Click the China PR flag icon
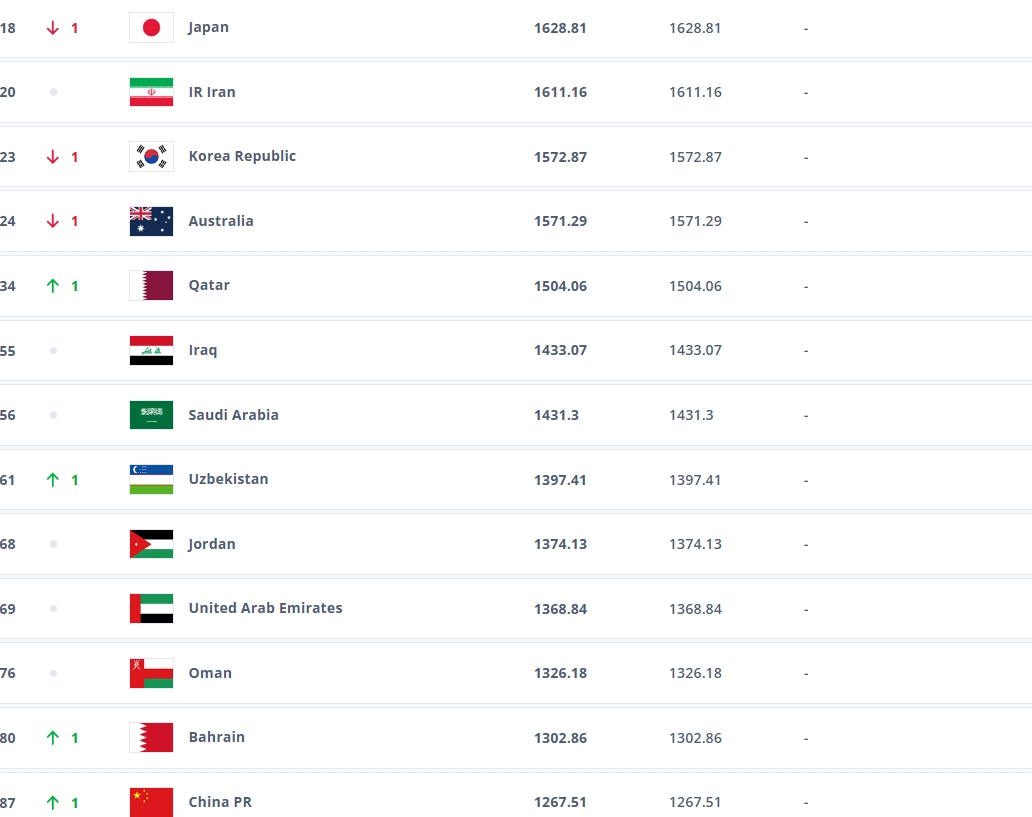 pyautogui.click(x=151, y=802)
